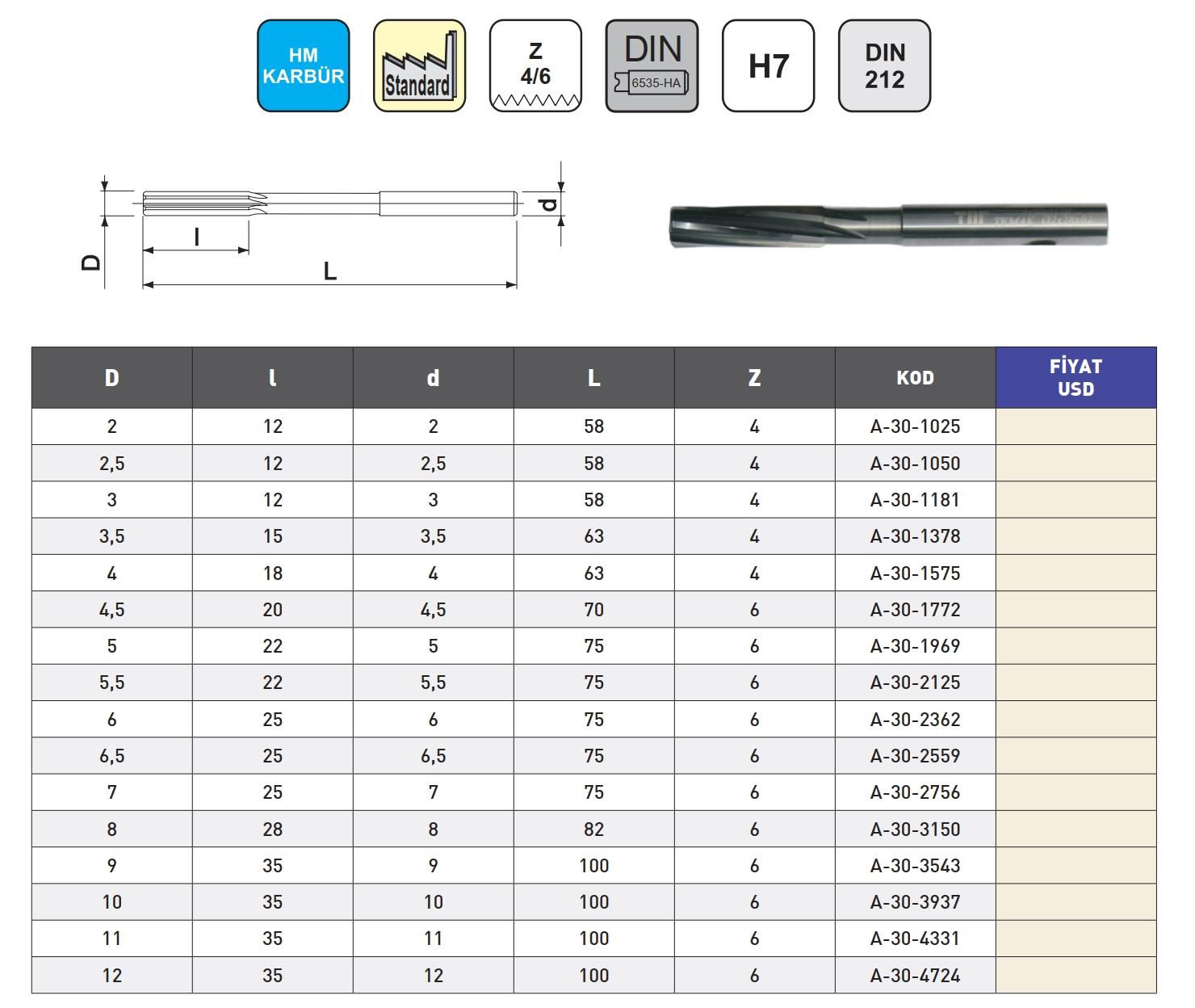The height and width of the screenshot is (1008, 1195).
Task: Click the price cell for A-30-2362
Action: point(1075,720)
